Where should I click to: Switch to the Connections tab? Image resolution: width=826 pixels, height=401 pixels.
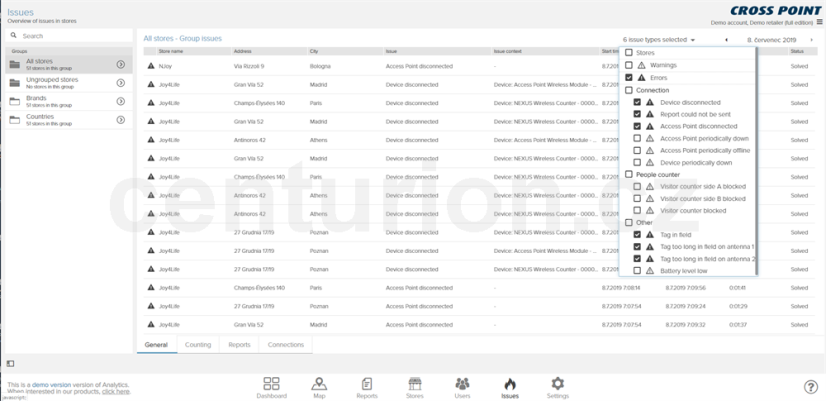(286, 345)
